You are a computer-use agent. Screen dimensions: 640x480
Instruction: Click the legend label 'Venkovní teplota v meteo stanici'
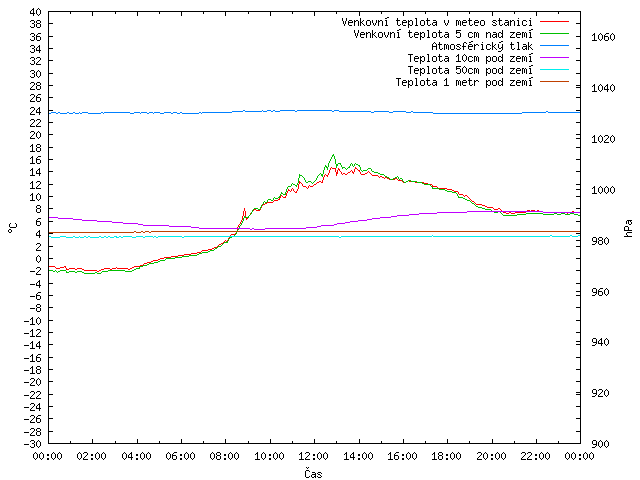437,22
